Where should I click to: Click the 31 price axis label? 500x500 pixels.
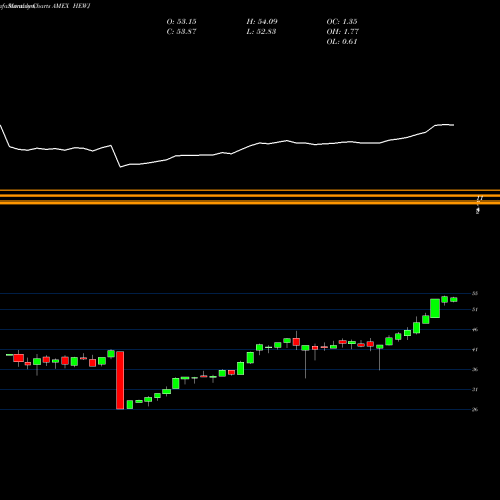[475, 389]
